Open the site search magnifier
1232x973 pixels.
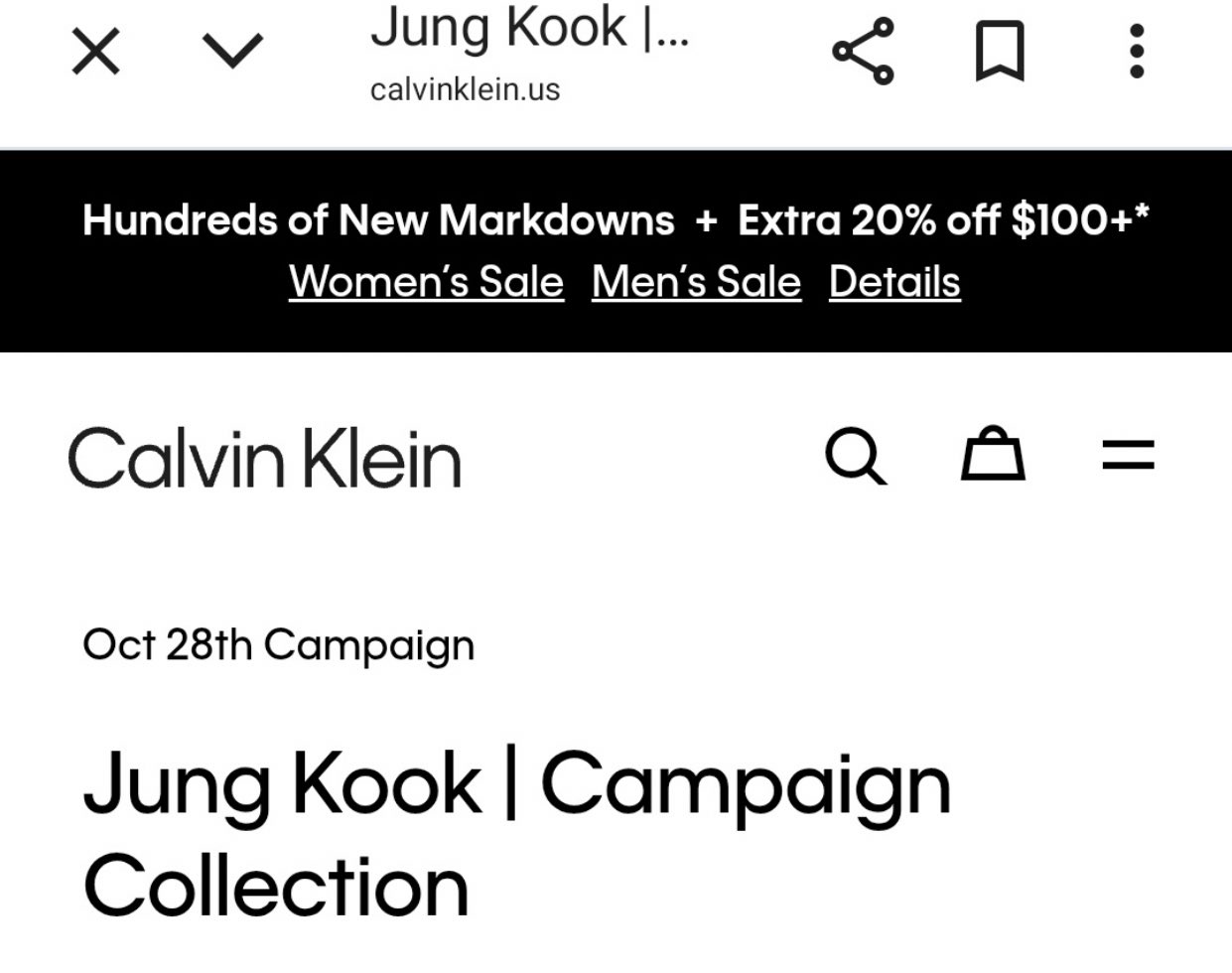[856, 456]
